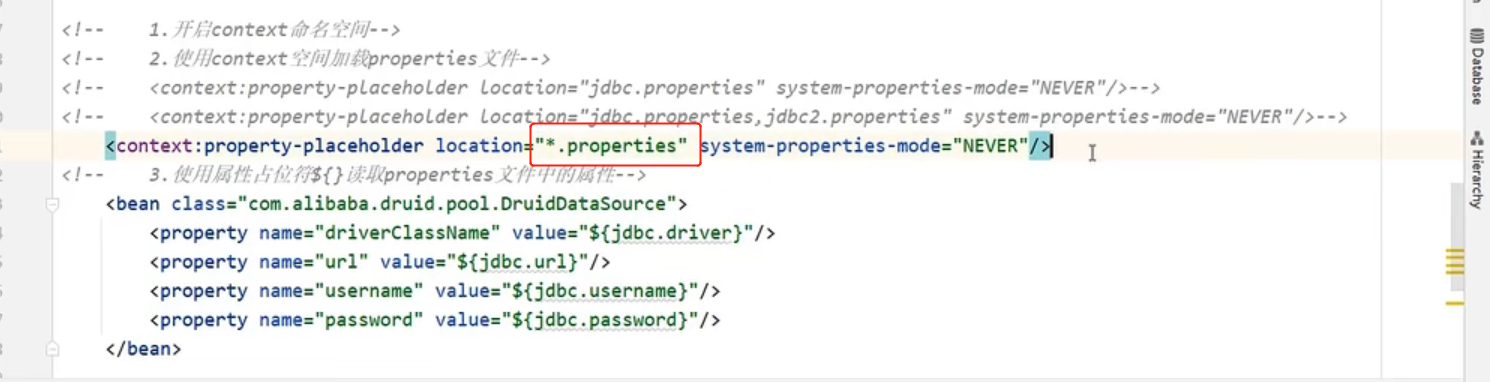
Task: Collapse the bean block at its opening fold marker
Action: pos(52,204)
